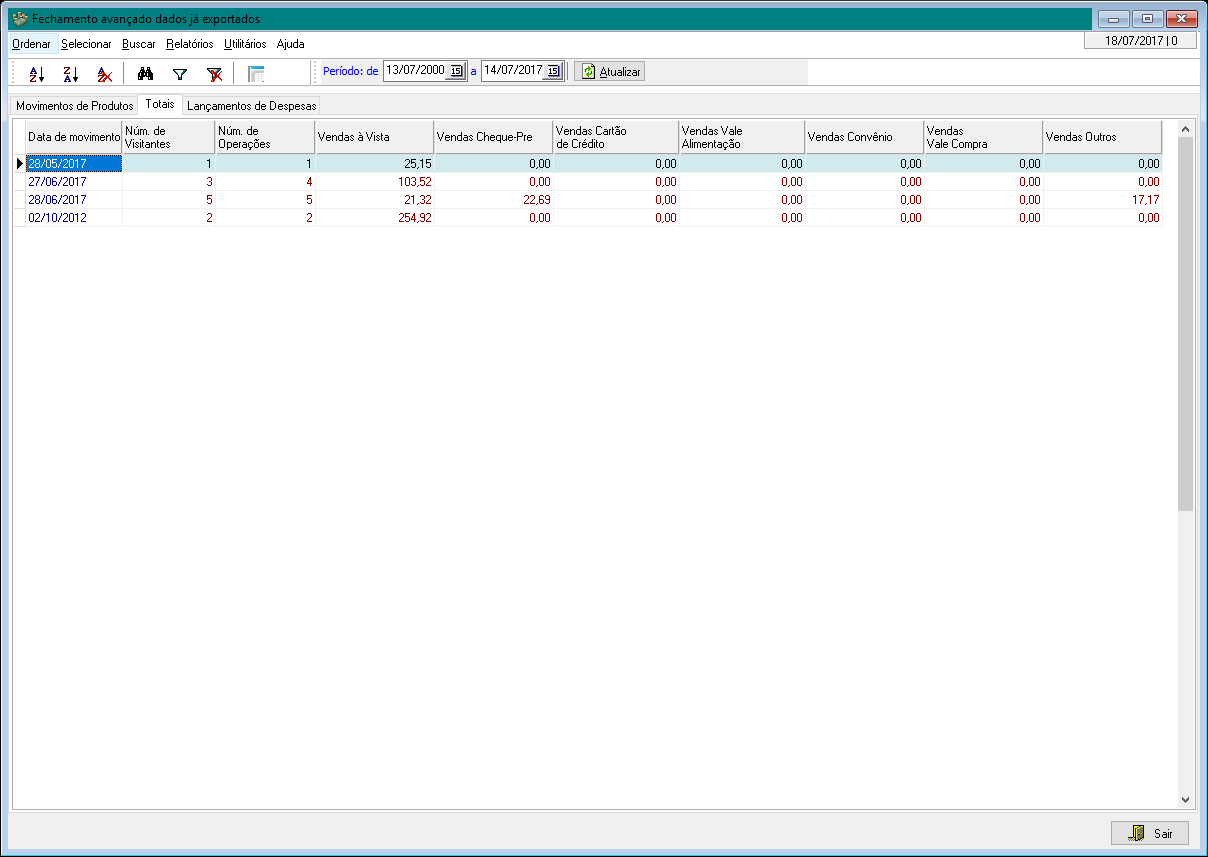Click the 17,17 Vendas Outros cell

pos(1103,200)
